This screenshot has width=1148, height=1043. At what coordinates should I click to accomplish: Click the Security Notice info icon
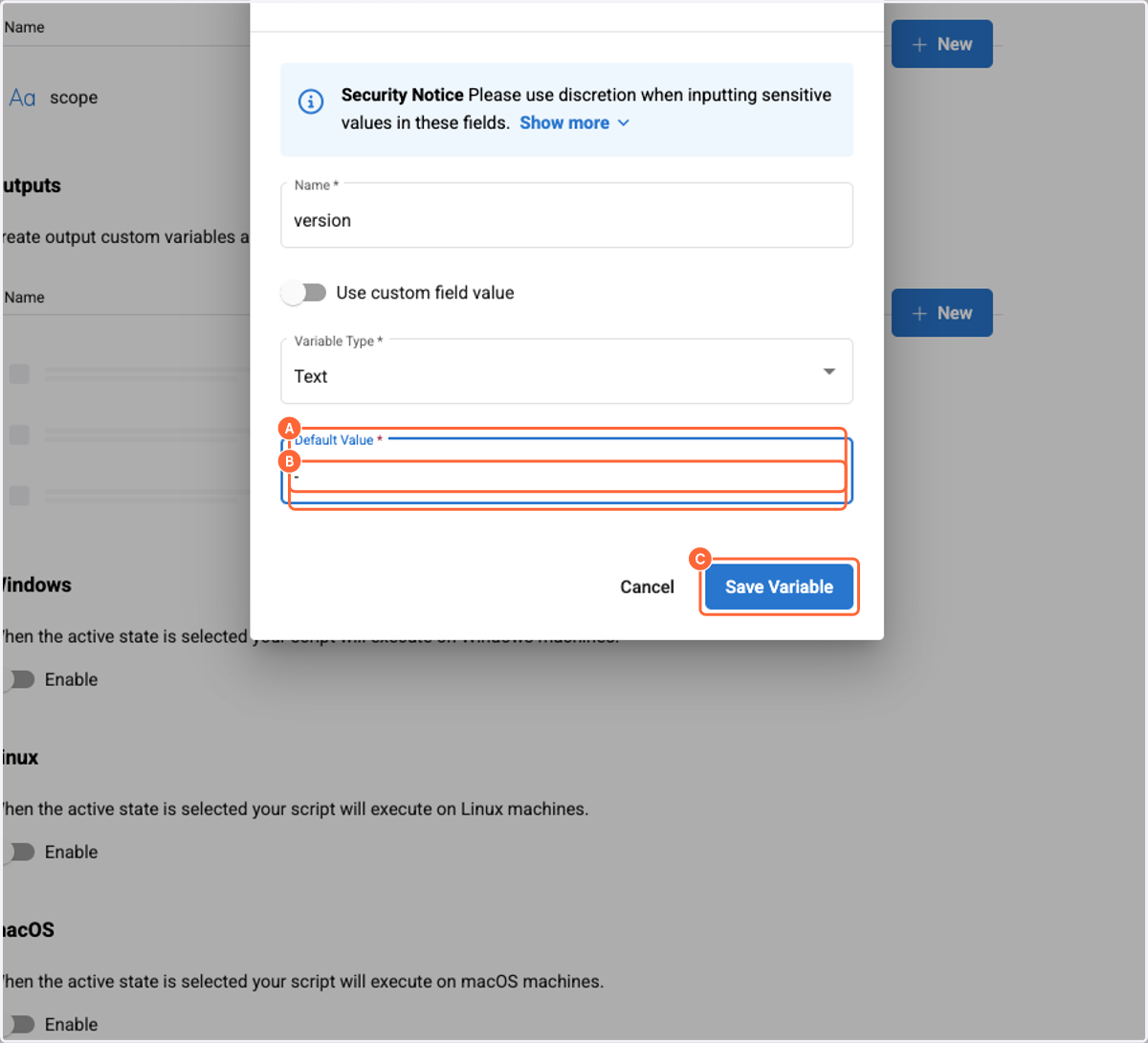[x=311, y=101]
